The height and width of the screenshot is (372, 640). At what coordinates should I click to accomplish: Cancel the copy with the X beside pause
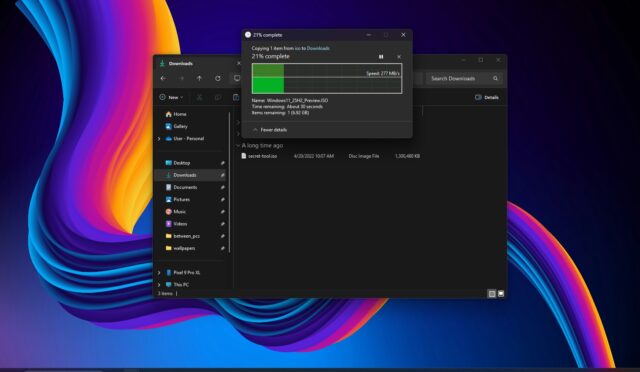[x=399, y=57]
